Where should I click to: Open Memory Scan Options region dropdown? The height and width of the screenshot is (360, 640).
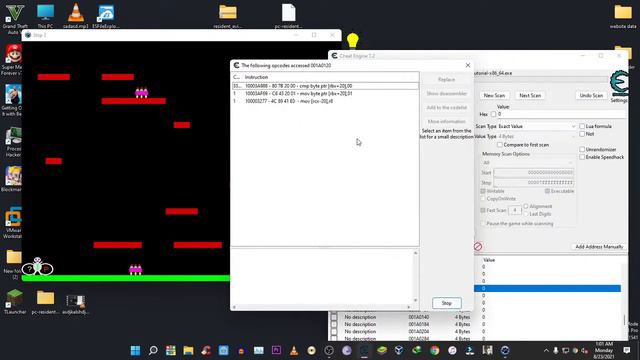pyautogui.click(x=527, y=163)
